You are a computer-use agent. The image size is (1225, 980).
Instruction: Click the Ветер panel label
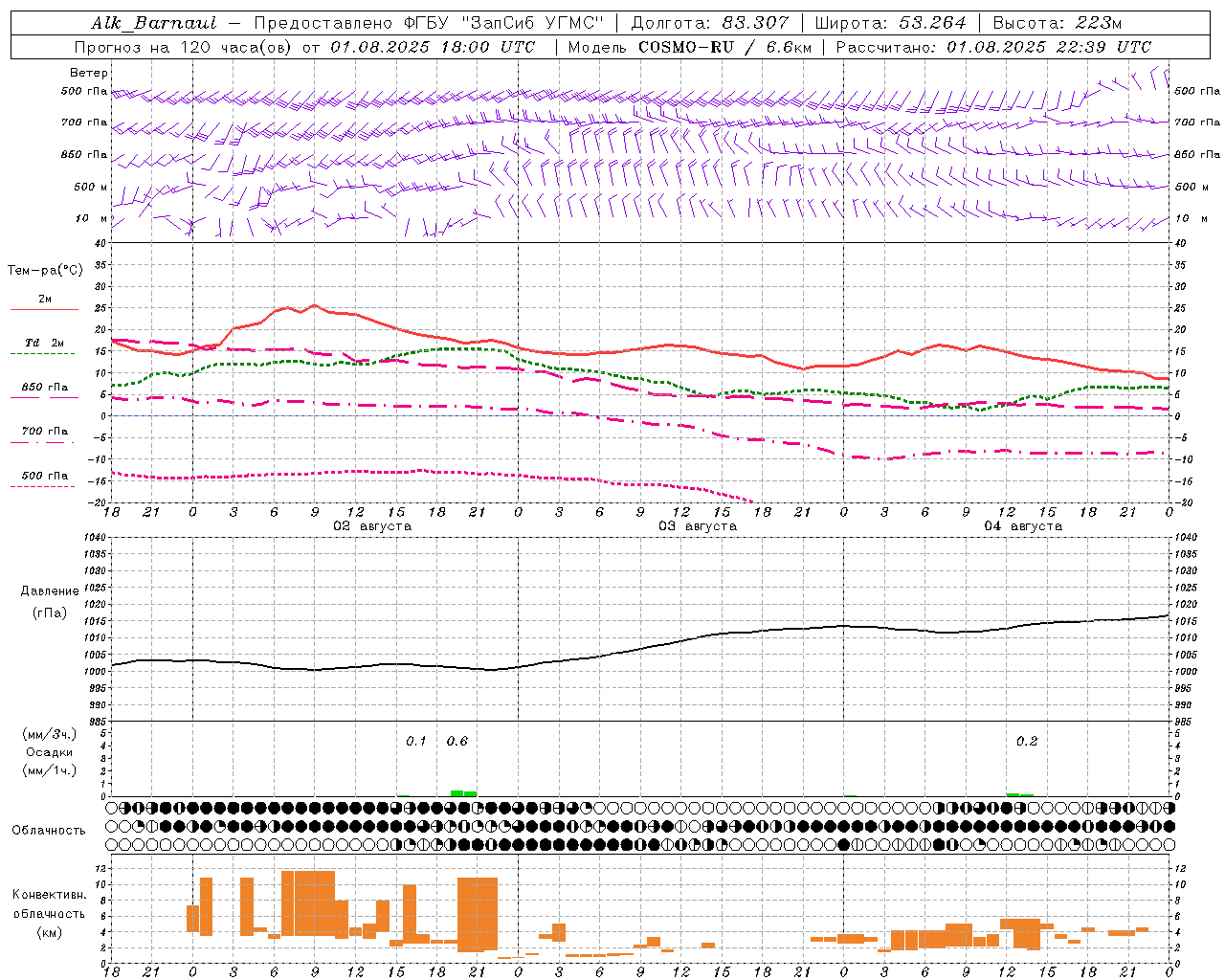89,73
